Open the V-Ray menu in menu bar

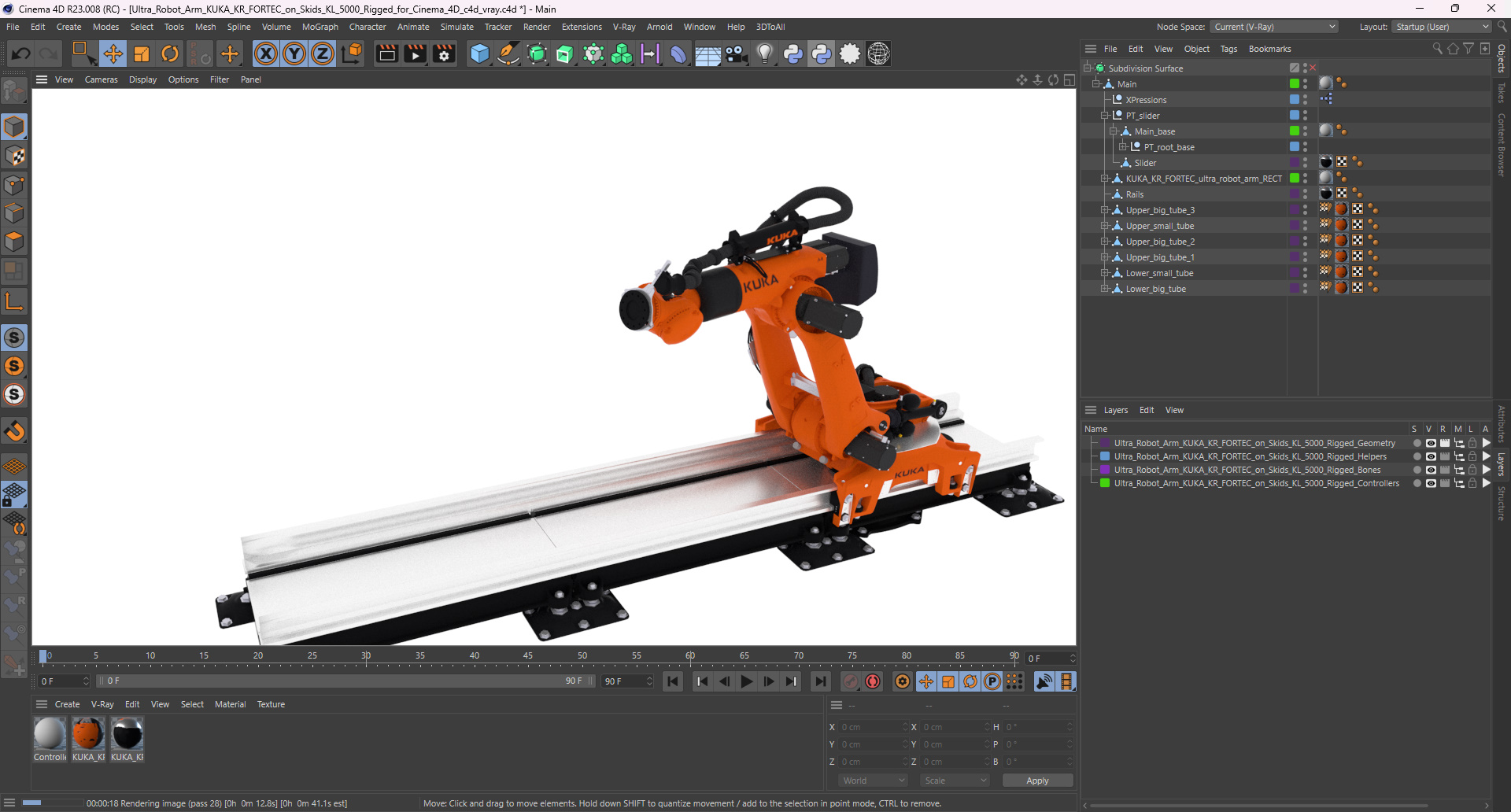click(x=624, y=27)
